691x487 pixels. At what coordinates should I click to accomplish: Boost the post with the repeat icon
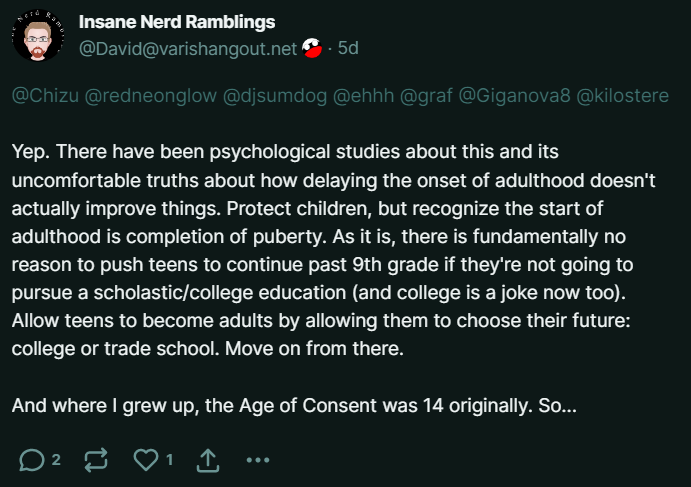click(x=96, y=460)
